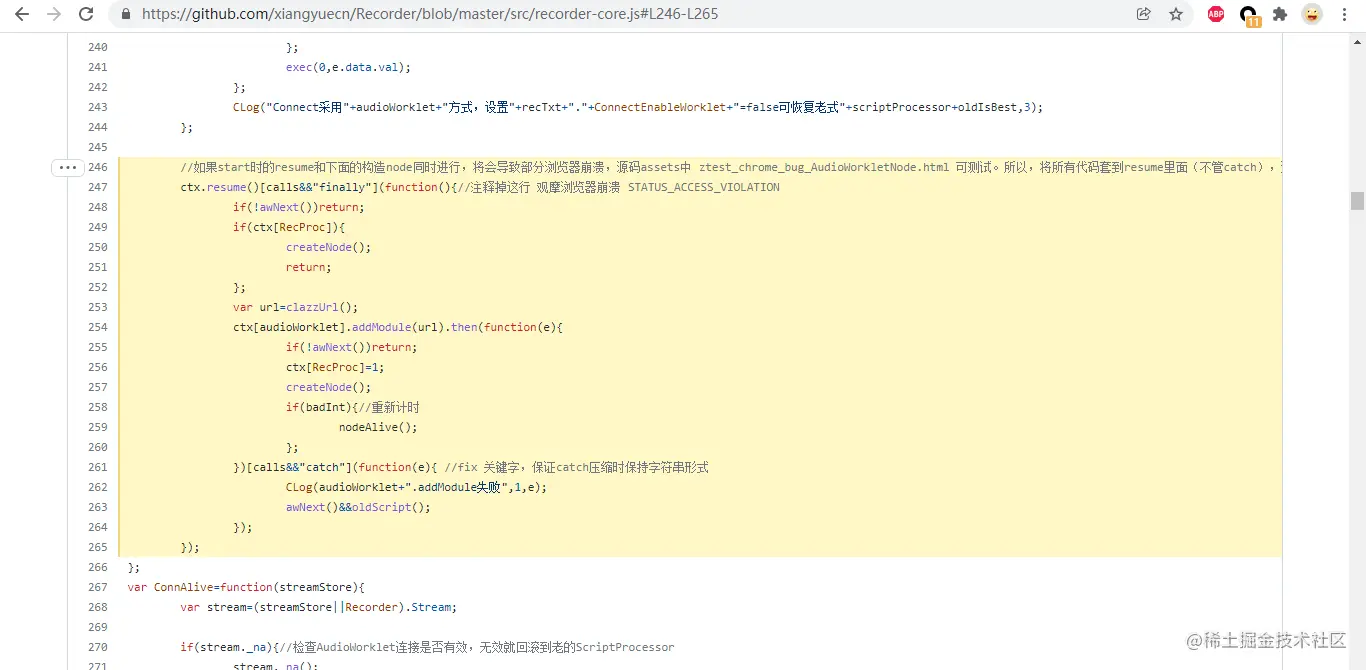Select line number 248
1366x670 pixels.
[x=97, y=207]
